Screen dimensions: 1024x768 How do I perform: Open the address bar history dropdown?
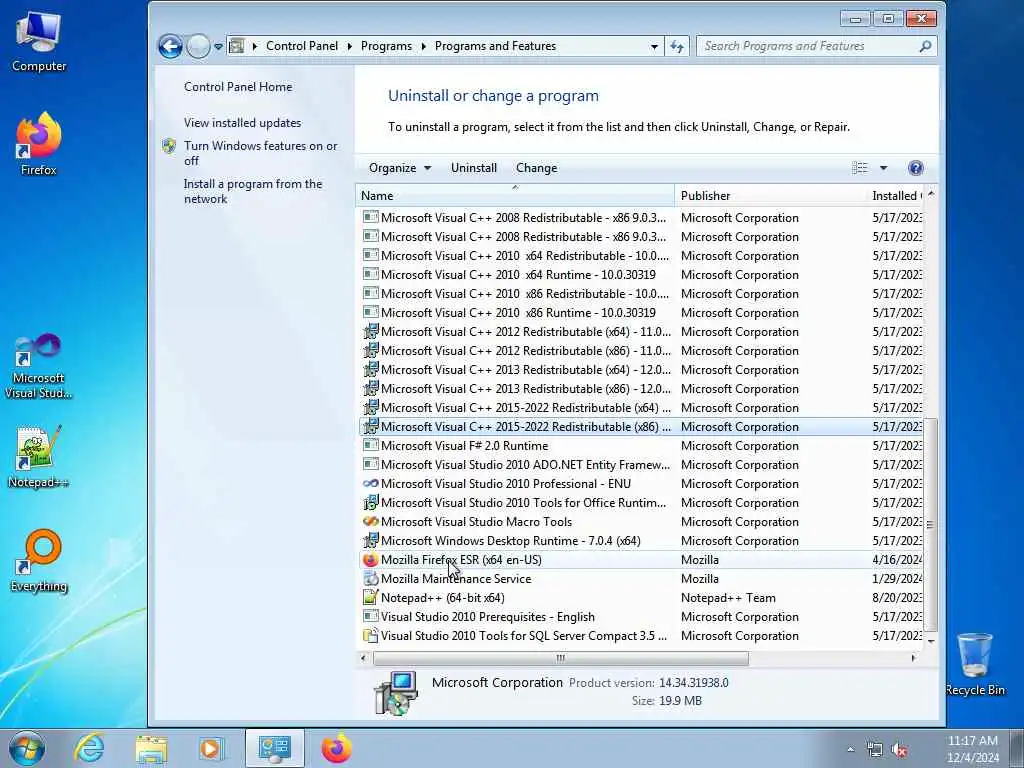click(654, 47)
